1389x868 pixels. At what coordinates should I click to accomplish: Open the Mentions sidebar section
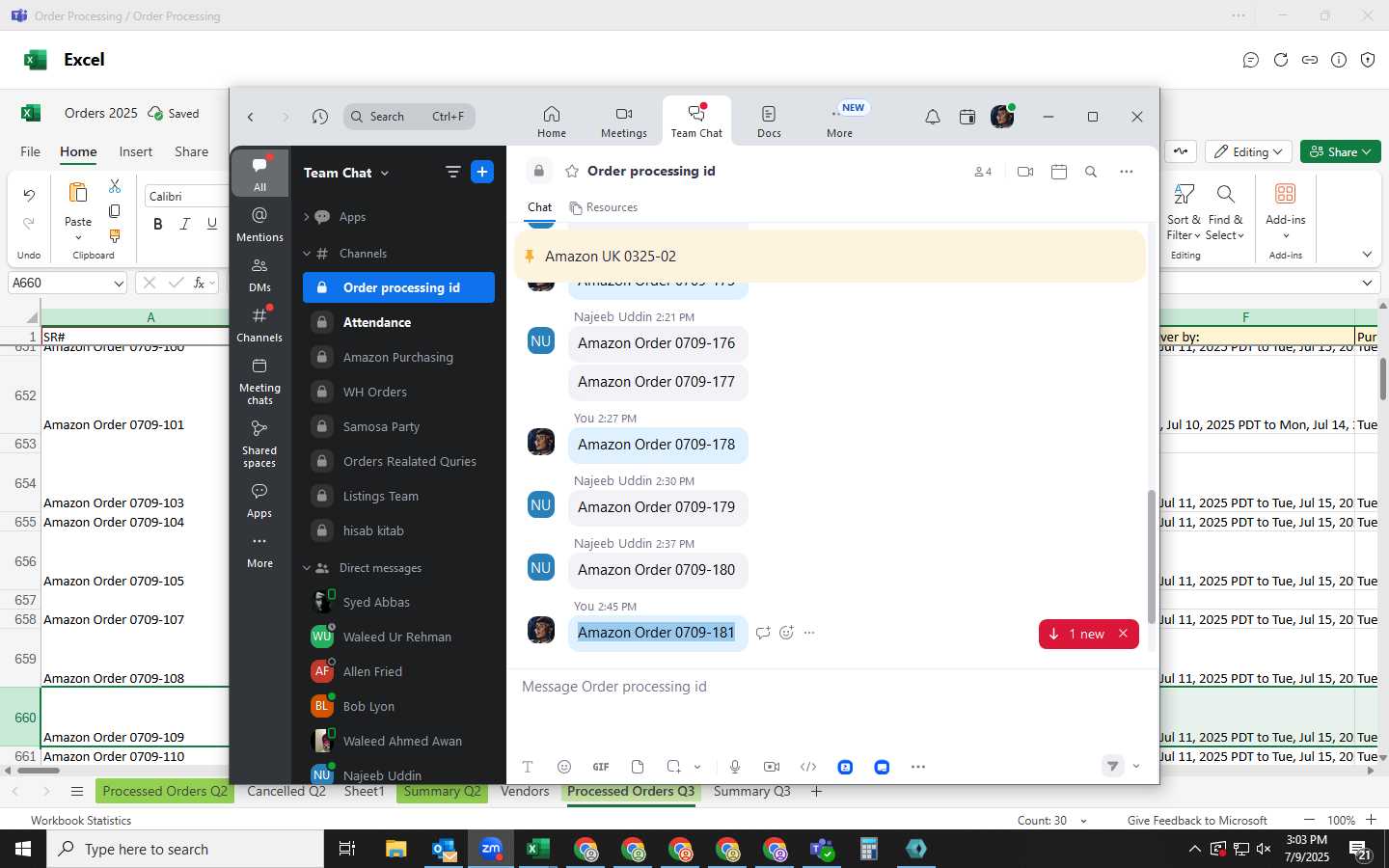259,224
